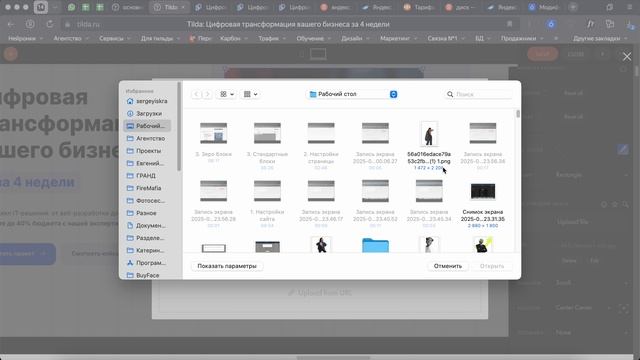The height and width of the screenshot is (360, 640).
Task: Close the Tilda image panel with X
Action: click(x=627, y=57)
